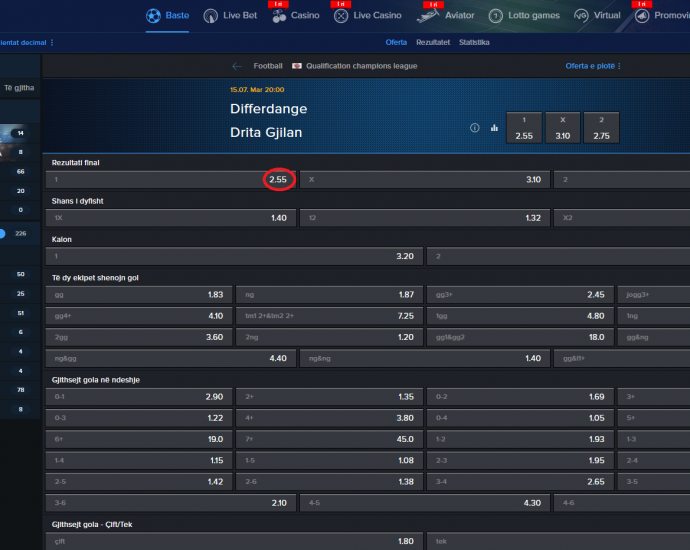The width and height of the screenshot is (690, 550).
Task: Open the Casino menu label
Action: pos(305,15)
